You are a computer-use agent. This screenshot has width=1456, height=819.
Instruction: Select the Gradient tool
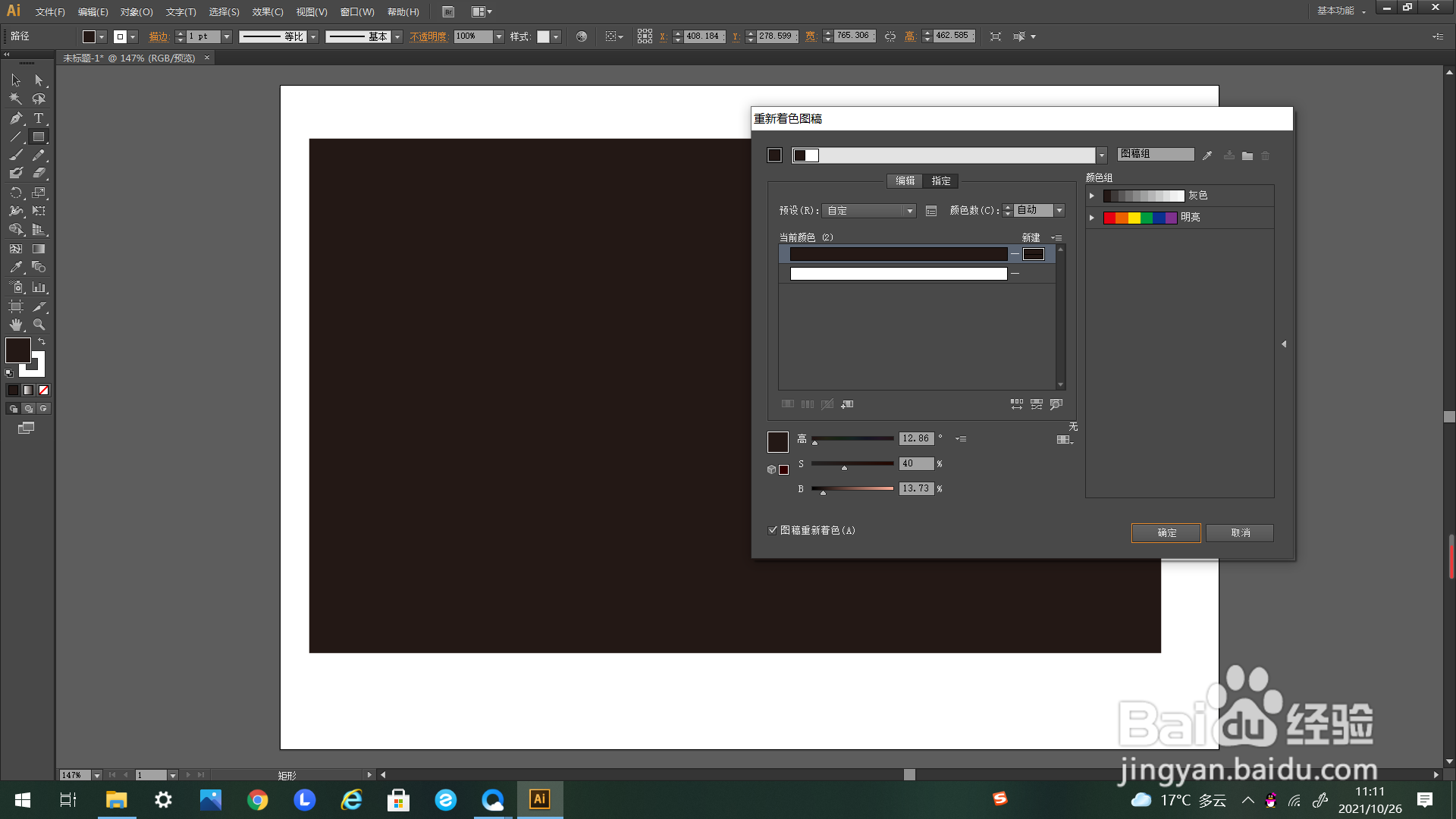(x=39, y=249)
